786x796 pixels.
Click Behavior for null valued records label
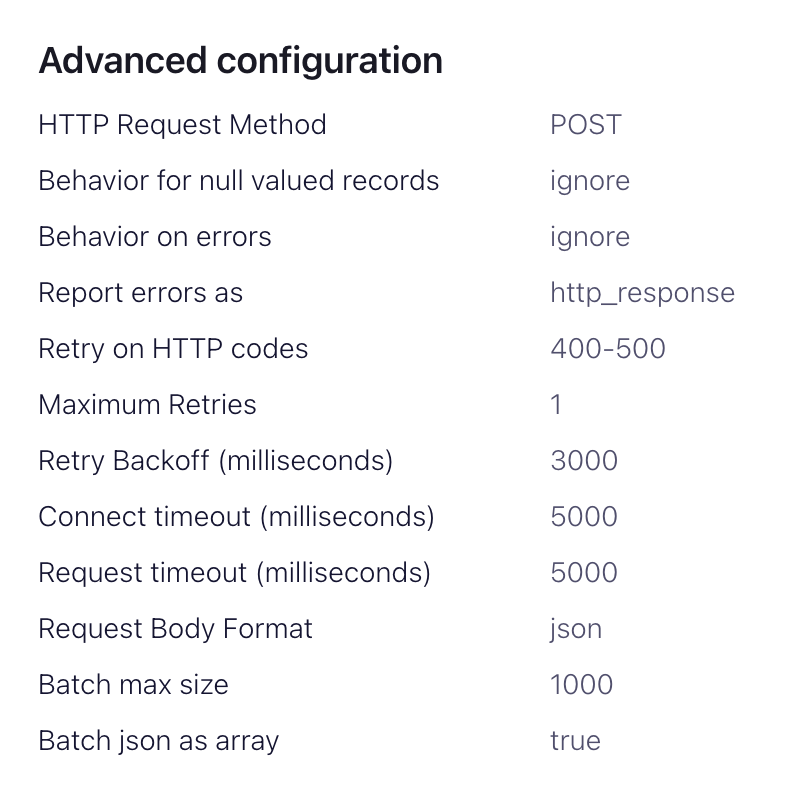point(238,181)
